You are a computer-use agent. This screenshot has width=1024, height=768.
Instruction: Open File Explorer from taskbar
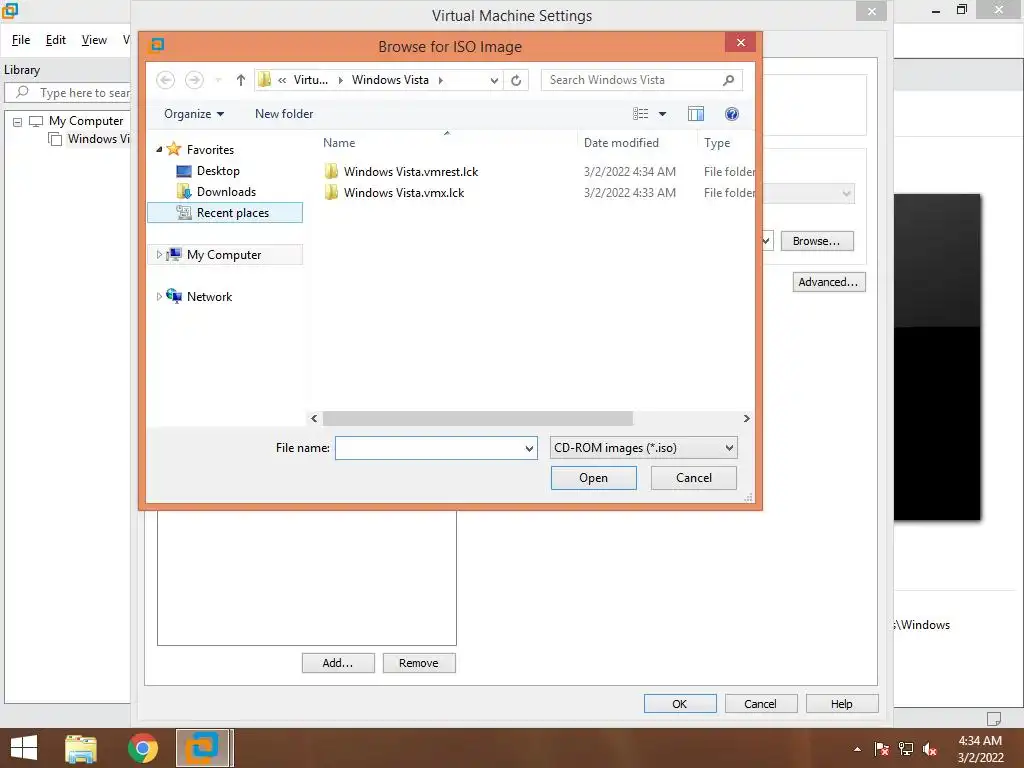81,748
